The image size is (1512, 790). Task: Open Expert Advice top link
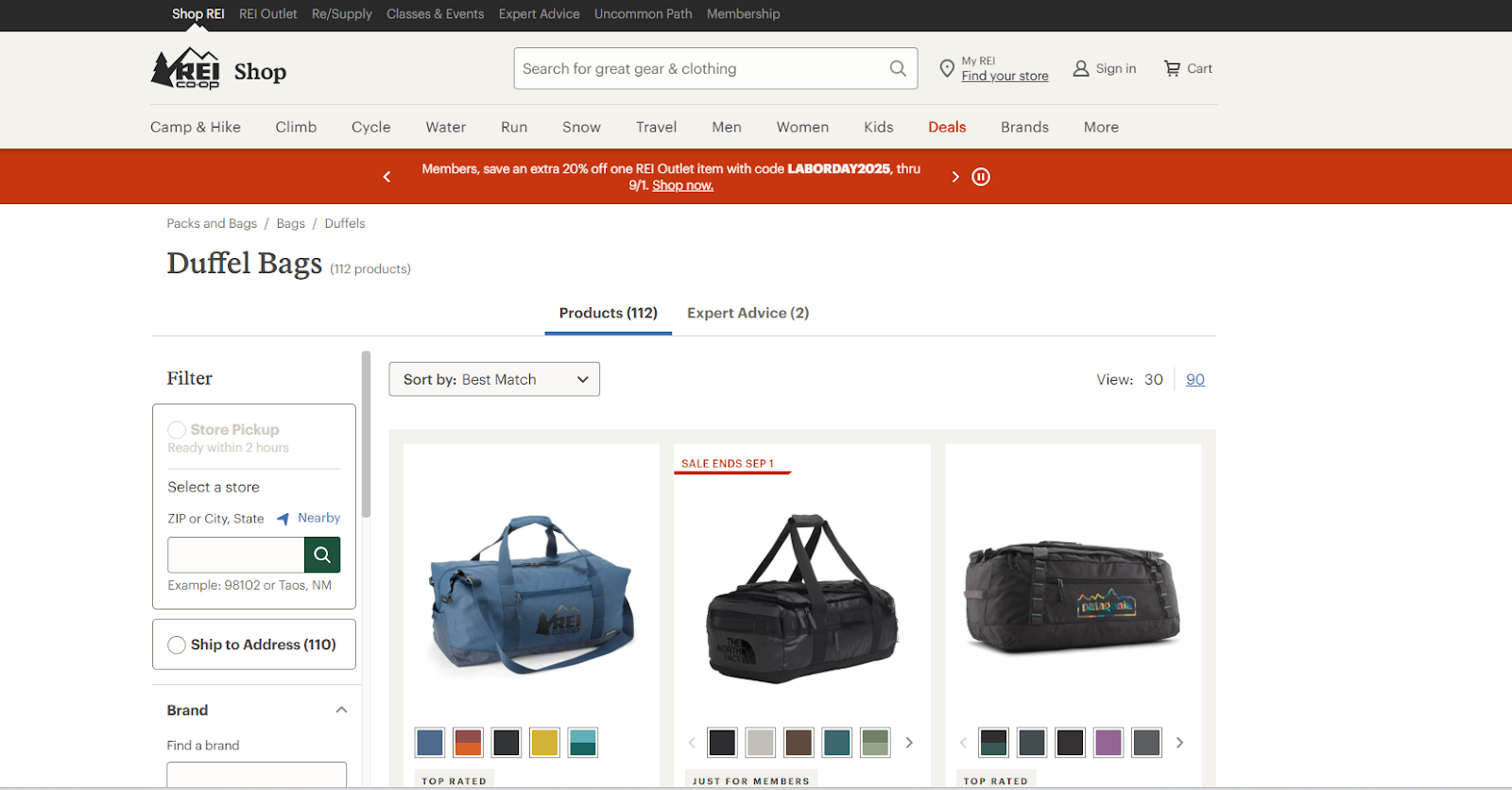pyautogui.click(x=539, y=14)
